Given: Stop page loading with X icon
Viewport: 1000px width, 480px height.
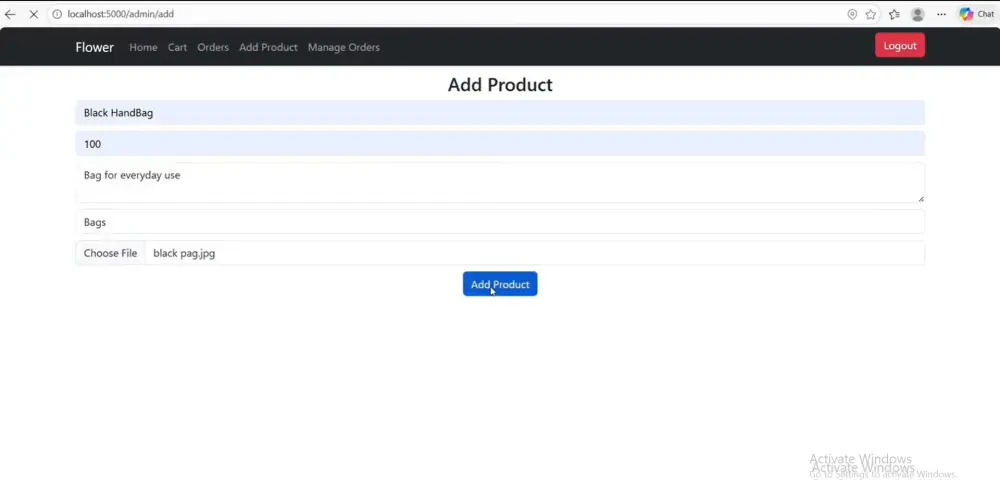Looking at the screenshot, I should pyautogui.click(x=34, y=14).
